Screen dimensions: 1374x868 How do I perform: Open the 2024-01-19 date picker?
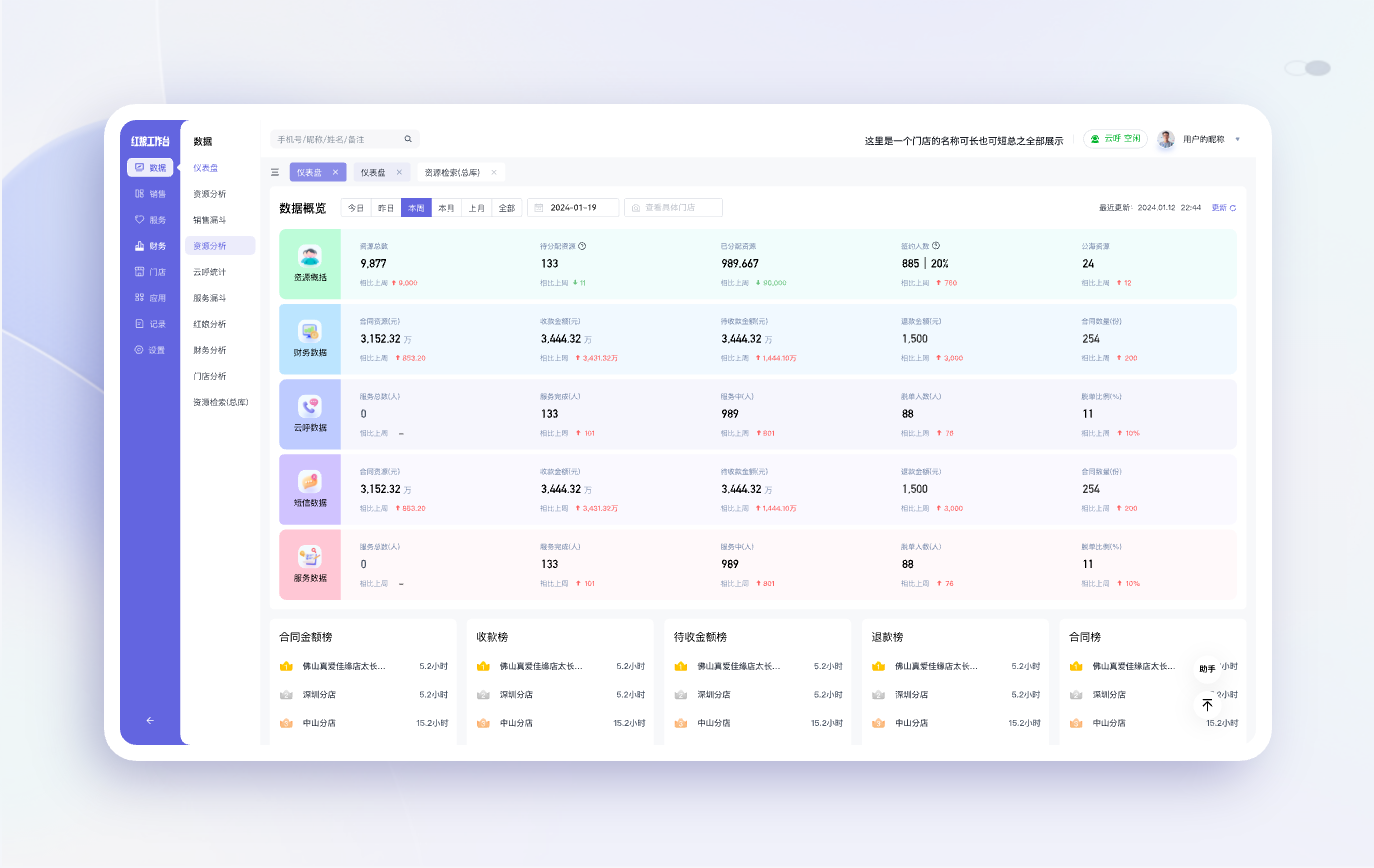click(x=573, y=208)
